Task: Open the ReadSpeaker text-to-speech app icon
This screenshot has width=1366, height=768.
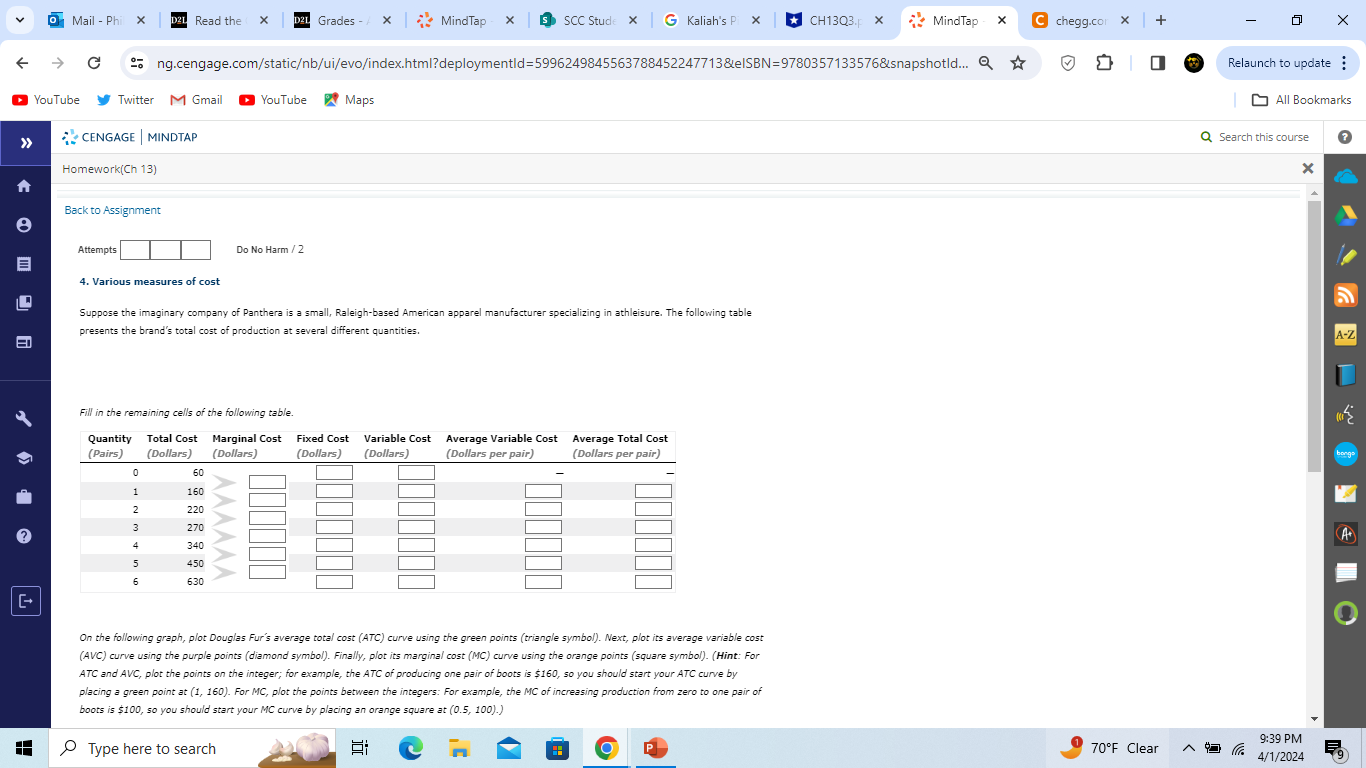Action: tap(1344, 414)
